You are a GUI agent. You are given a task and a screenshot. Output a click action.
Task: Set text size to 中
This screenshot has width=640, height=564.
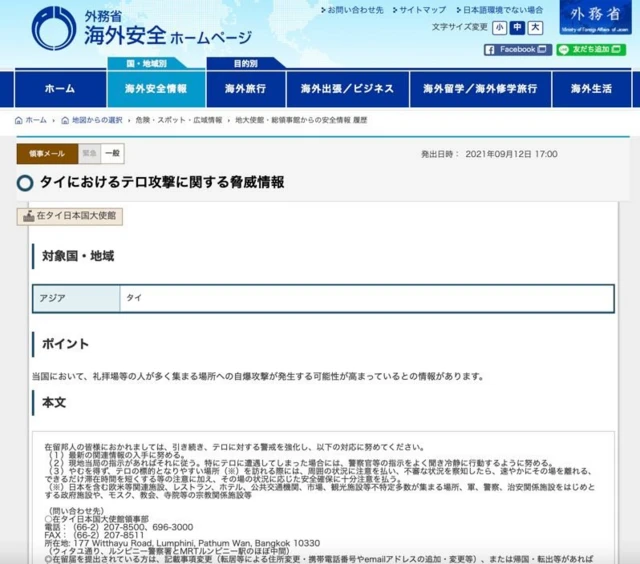click(x=517, y=28)
